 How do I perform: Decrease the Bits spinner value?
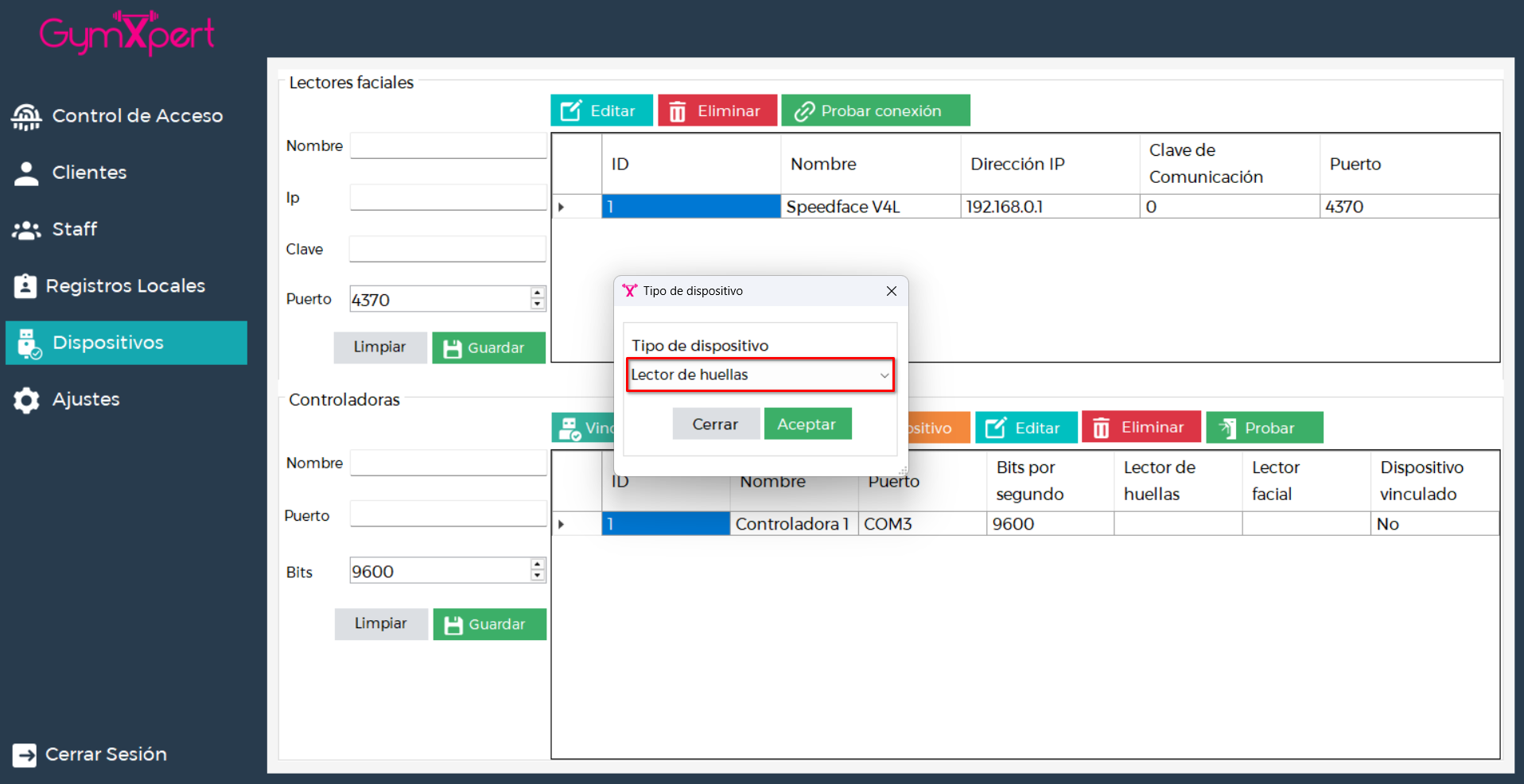(538, 576)
